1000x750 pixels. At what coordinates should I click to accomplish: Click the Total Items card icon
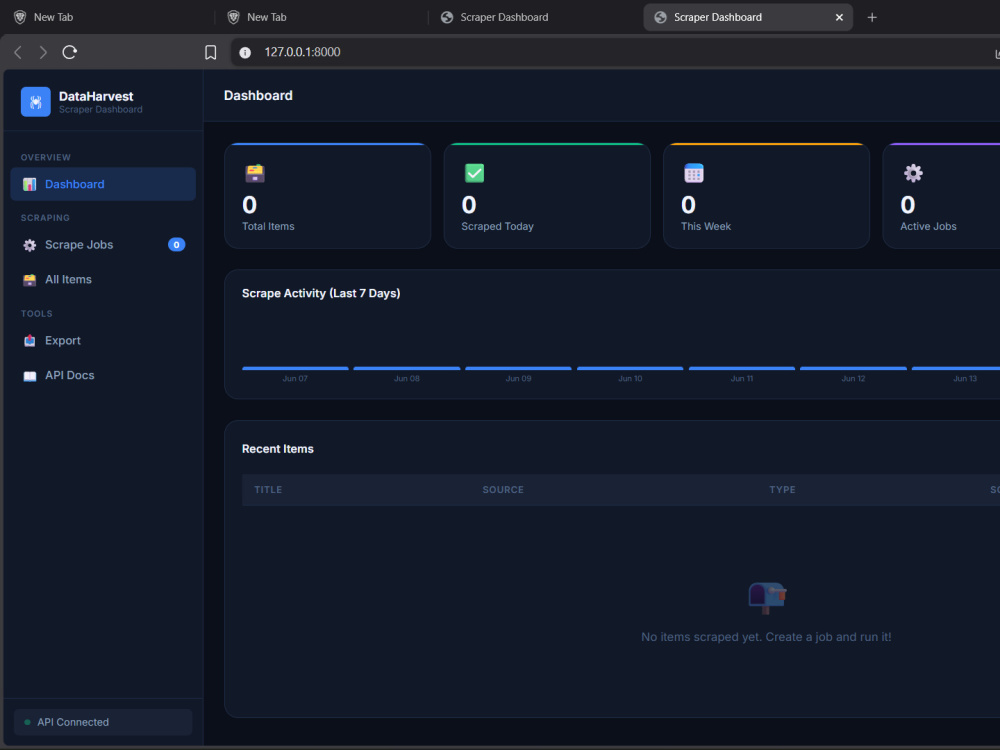[x=255, y=173]
